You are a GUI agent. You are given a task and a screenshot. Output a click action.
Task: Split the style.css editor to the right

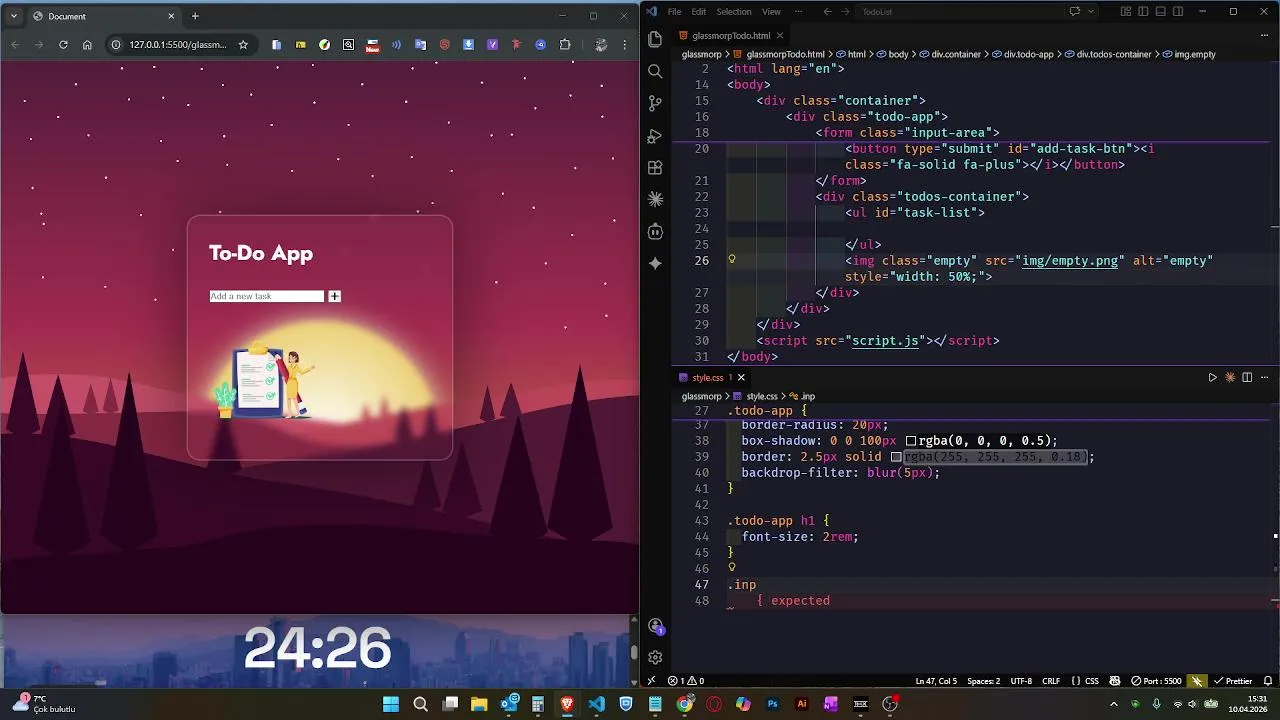(x=1247, y=378)
